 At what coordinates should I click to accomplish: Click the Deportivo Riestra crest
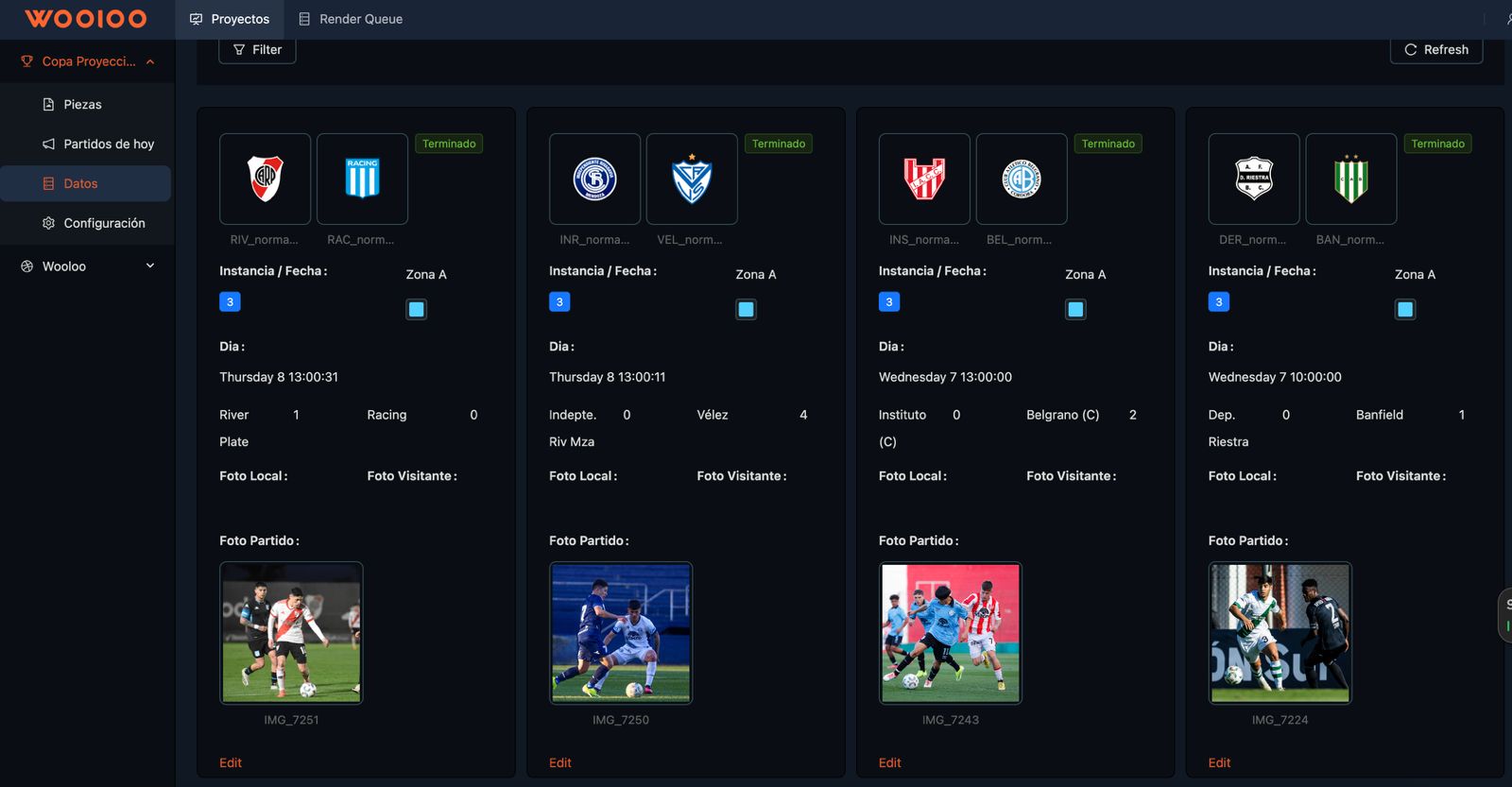pos(1254,179)
